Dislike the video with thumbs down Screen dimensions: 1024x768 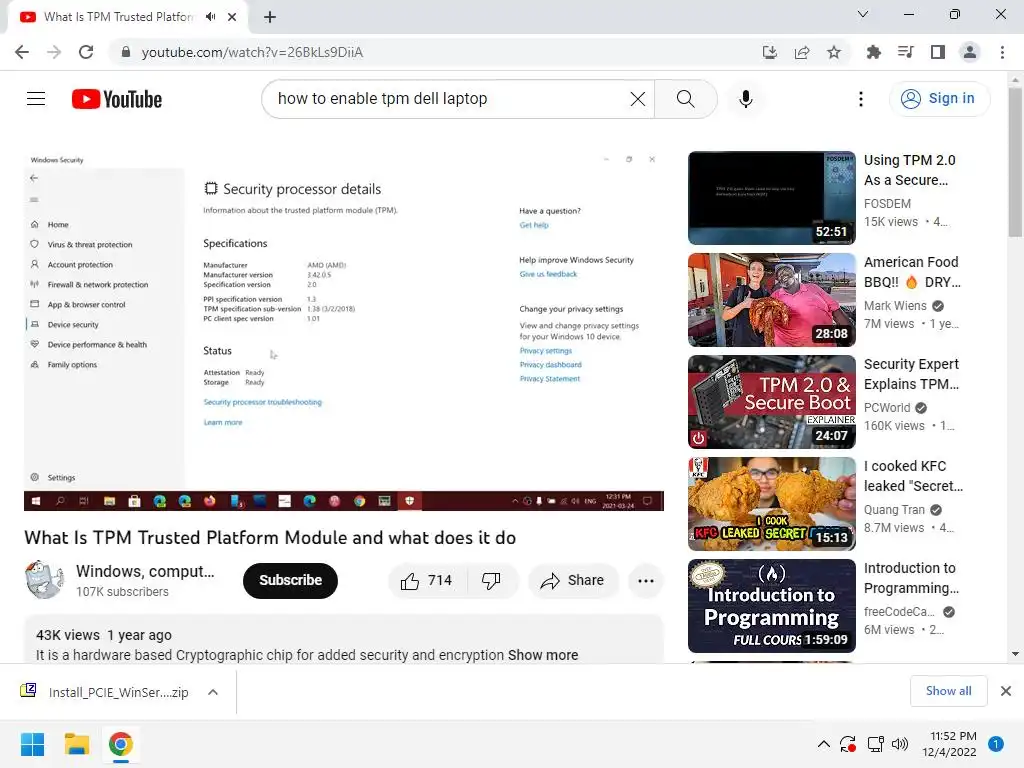[x=491, y=581]
